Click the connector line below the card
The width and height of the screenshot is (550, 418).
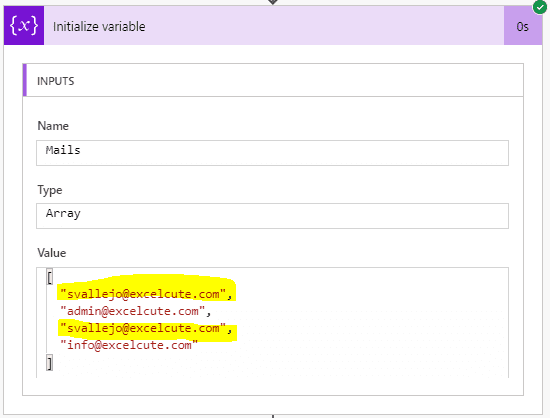273,416
